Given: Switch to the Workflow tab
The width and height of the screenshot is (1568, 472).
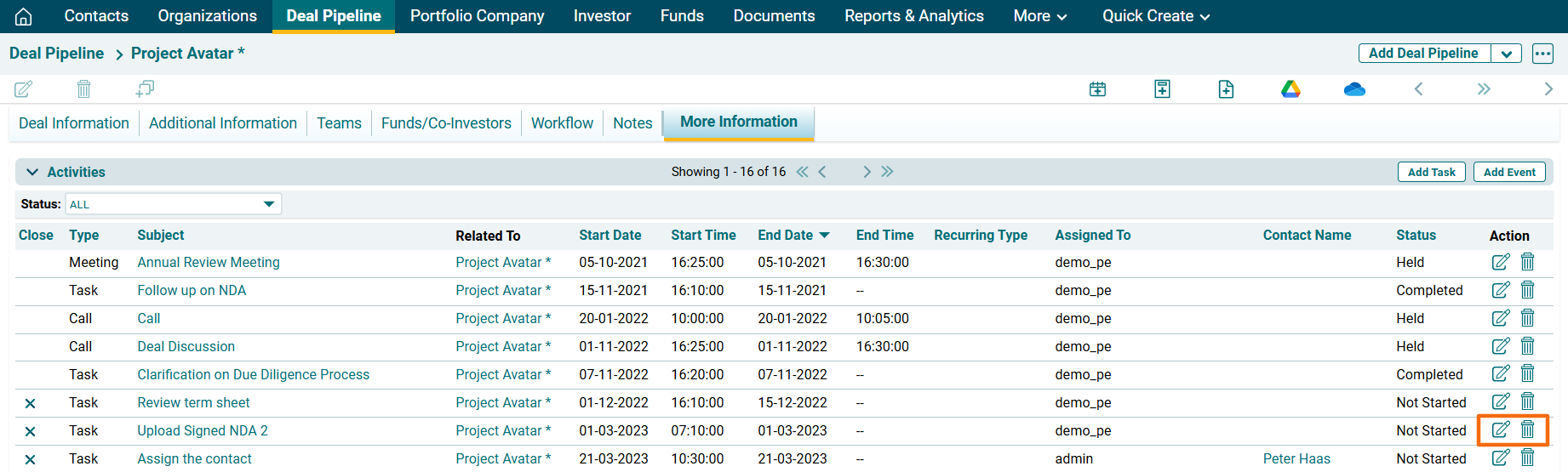Looking at the screenshot, I should (562, 123).
